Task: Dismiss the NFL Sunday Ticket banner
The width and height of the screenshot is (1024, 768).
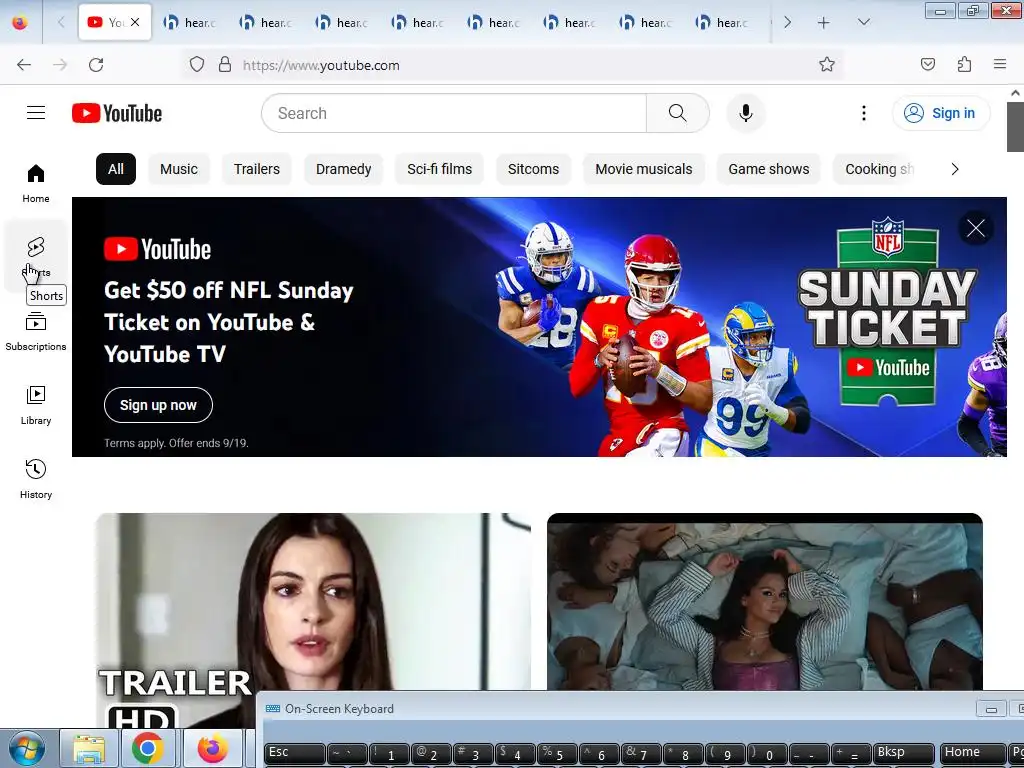Action: tap(976, 229)
